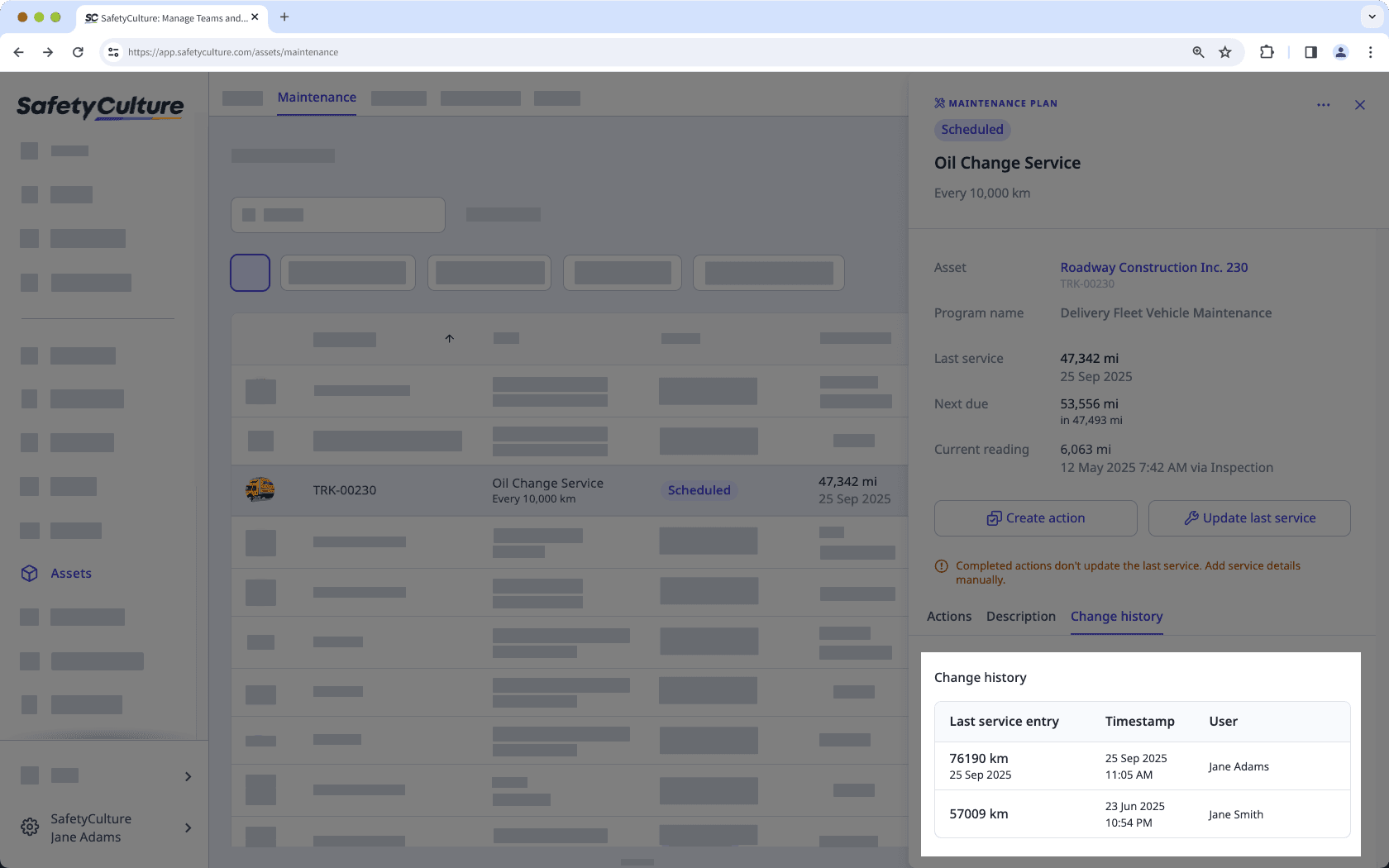
Task: Open the maintenance plan overflow menu
Action: (x=1324, y=105)
